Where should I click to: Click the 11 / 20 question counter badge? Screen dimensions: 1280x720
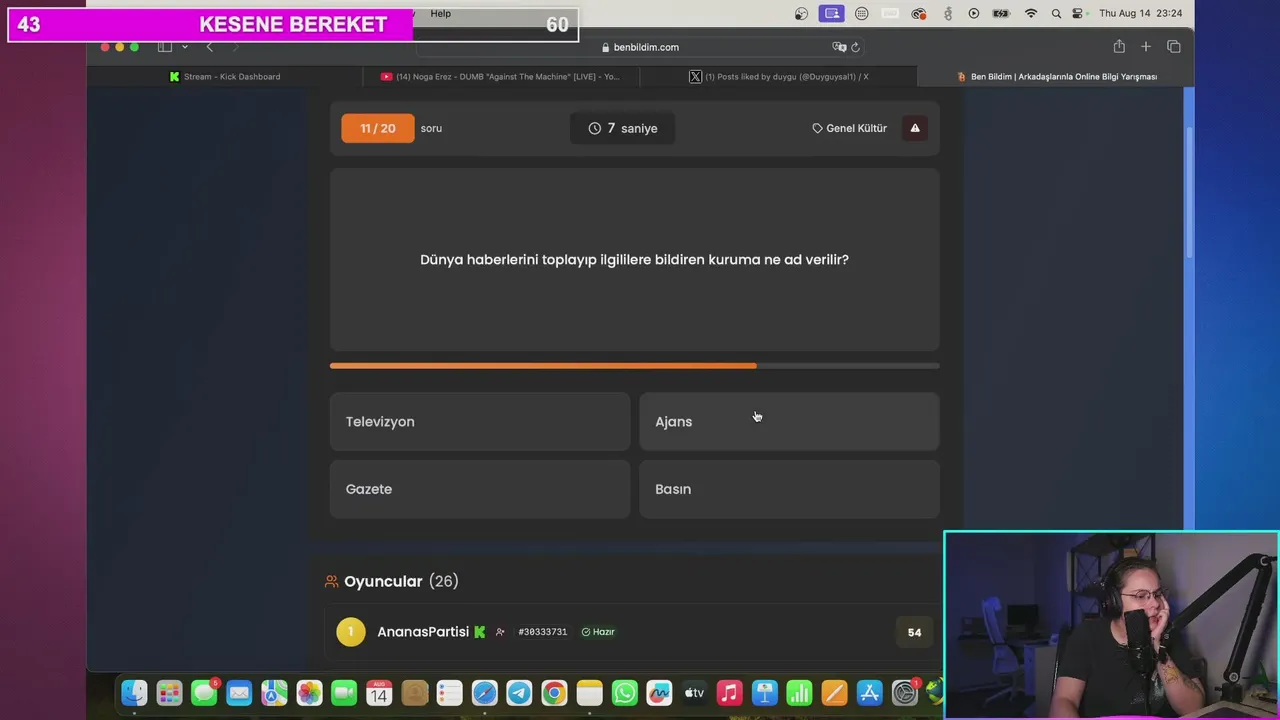[x=377, y=128]
